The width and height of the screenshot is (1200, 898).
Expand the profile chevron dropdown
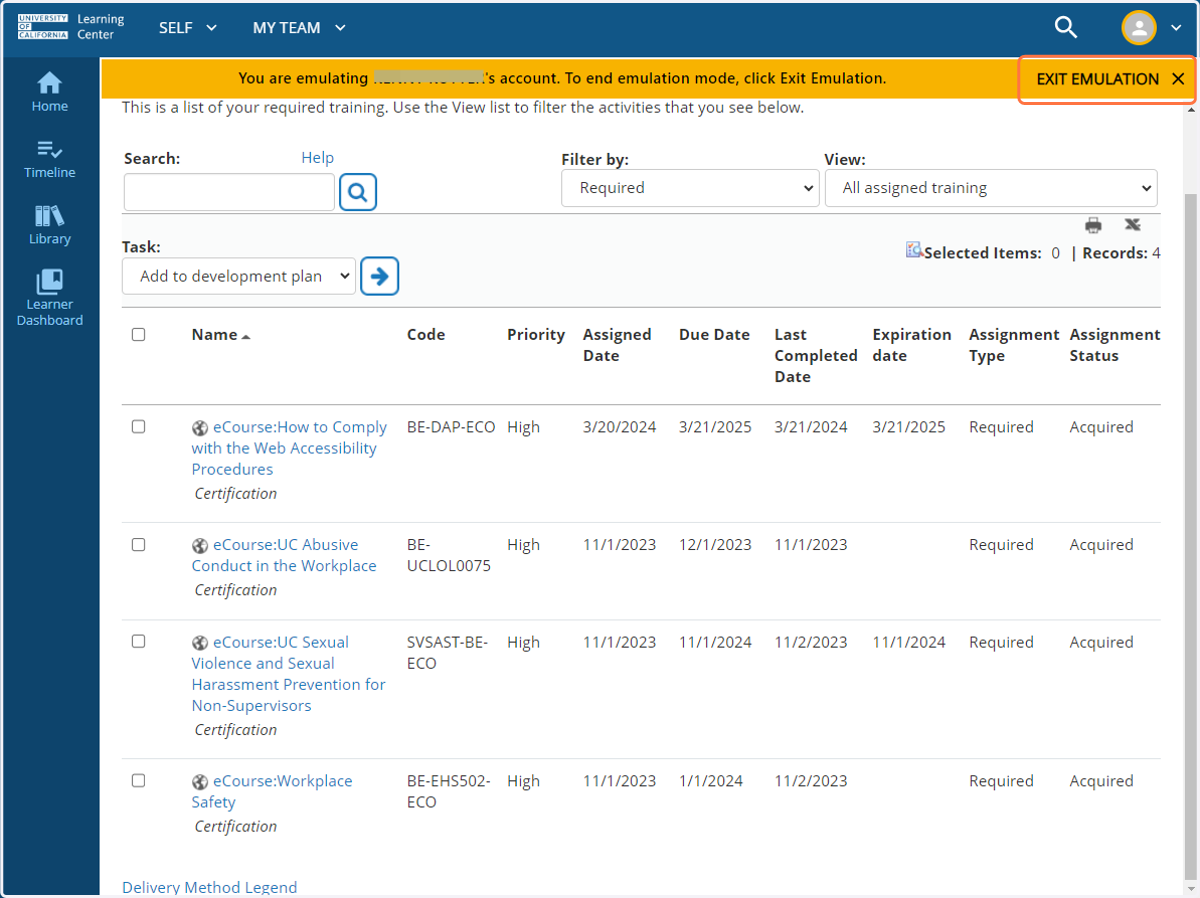point(1176,28)
